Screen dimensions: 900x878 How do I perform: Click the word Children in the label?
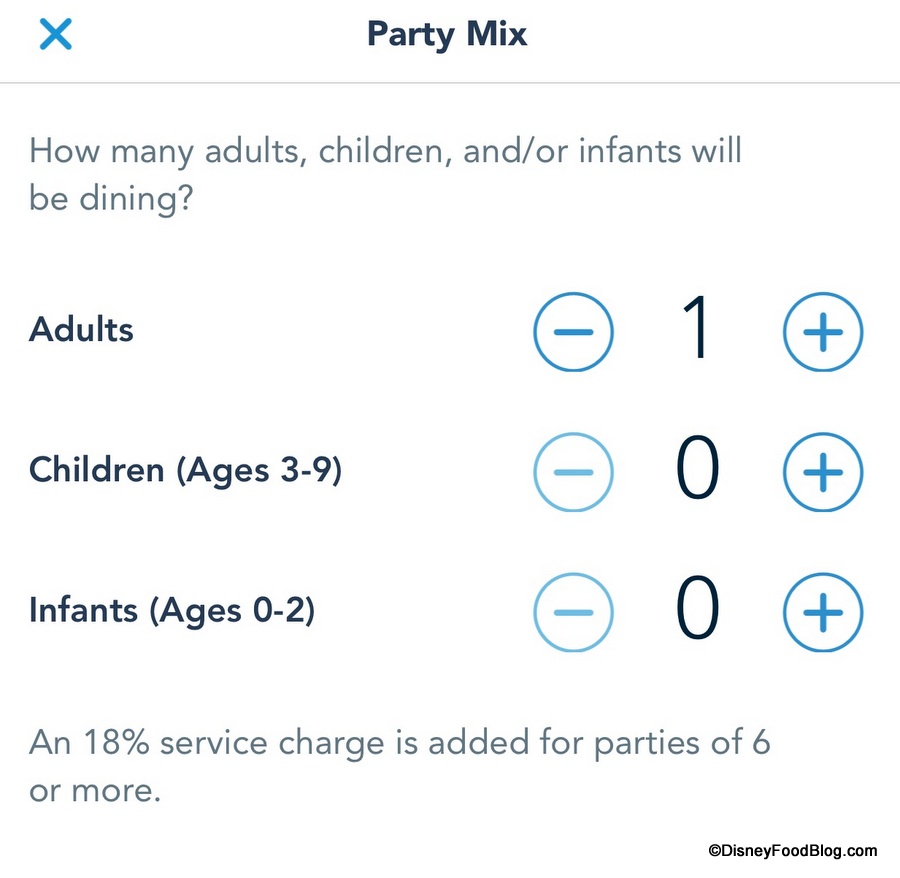(97, 470)
